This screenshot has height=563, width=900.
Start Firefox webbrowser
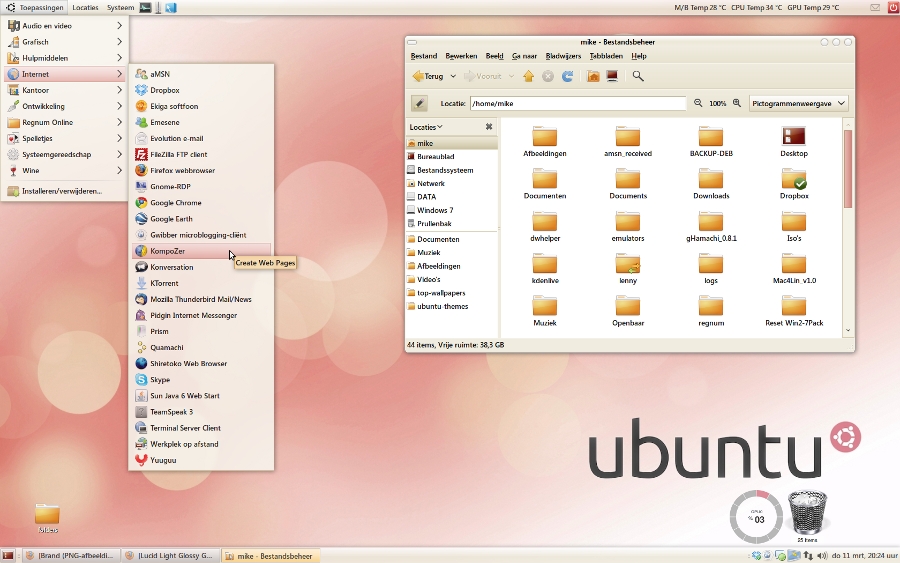(x=201, y=170)
